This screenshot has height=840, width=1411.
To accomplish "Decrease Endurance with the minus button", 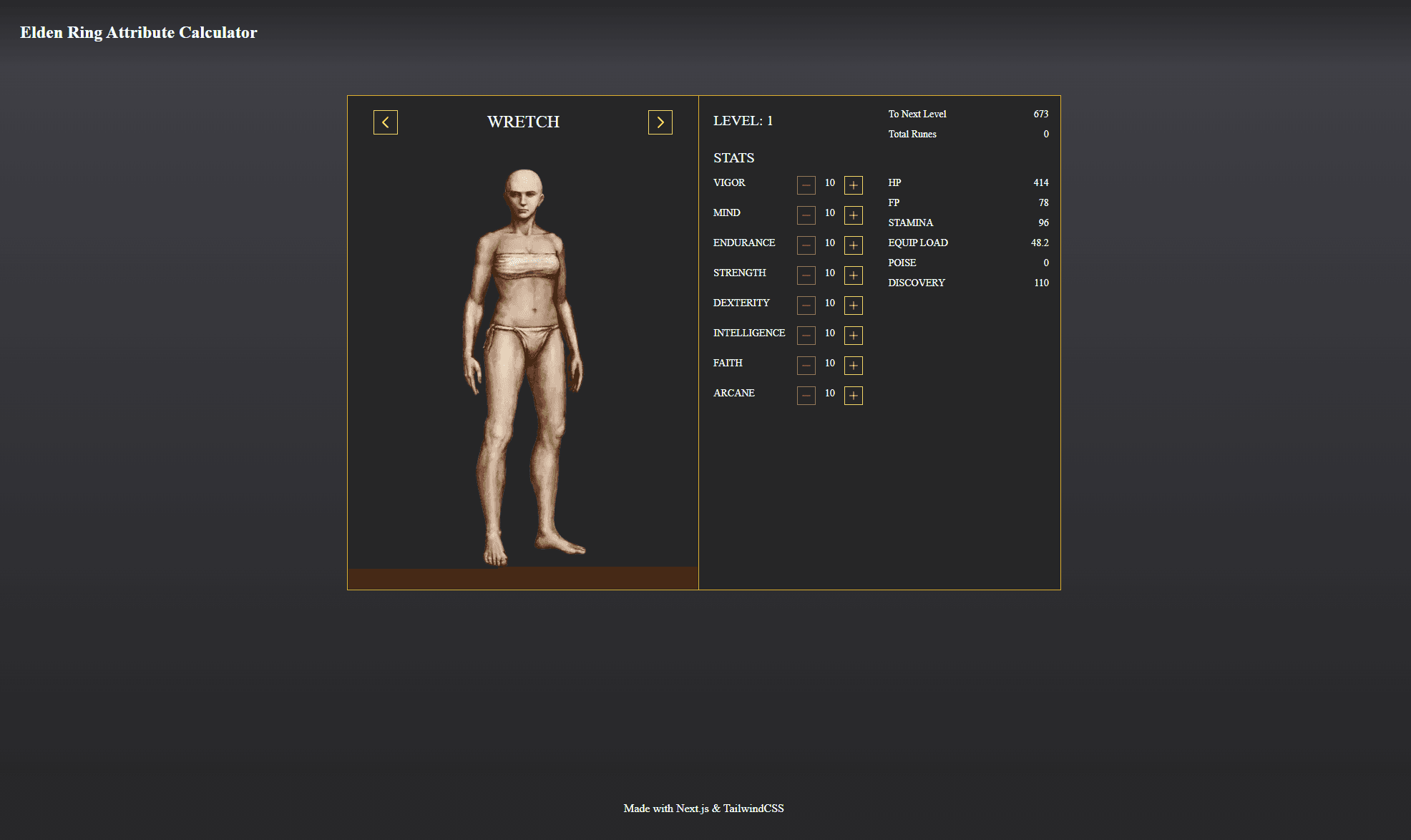I will pyautogui.click(x=806, y=245).
